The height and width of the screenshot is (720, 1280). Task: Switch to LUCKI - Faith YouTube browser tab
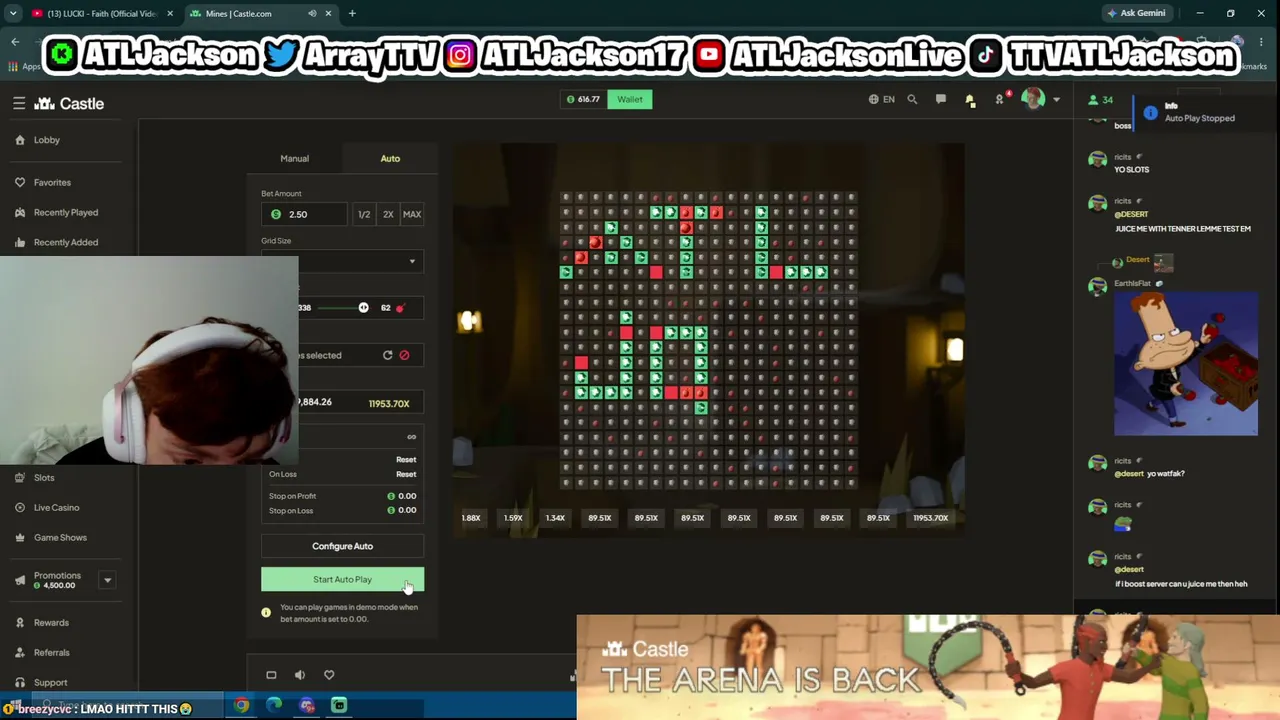click(x=102, y=14)
